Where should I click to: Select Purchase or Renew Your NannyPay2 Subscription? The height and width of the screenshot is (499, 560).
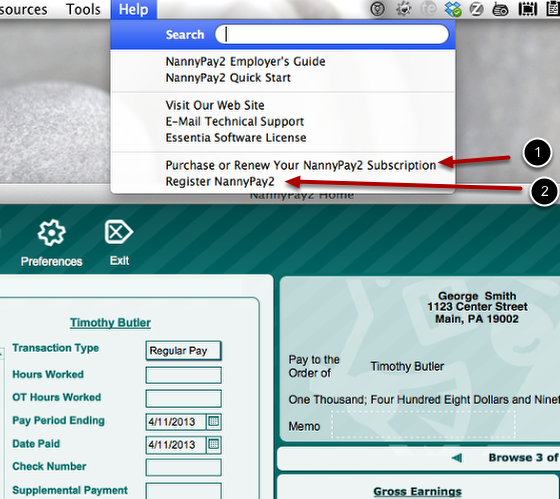point(301,165)
